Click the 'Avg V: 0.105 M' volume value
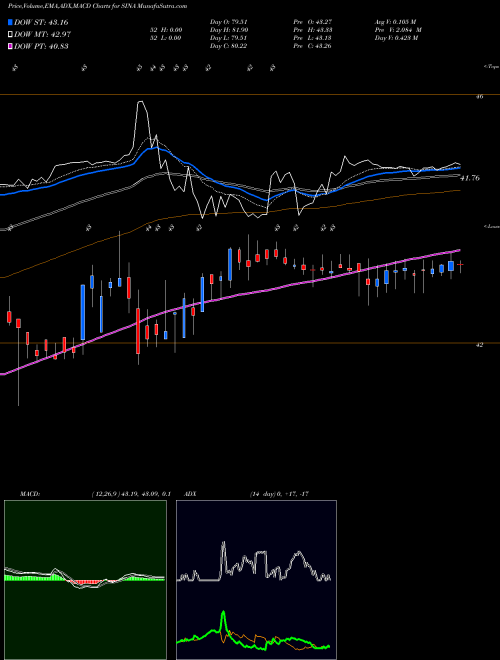The image size is (500, 660). 395,22
